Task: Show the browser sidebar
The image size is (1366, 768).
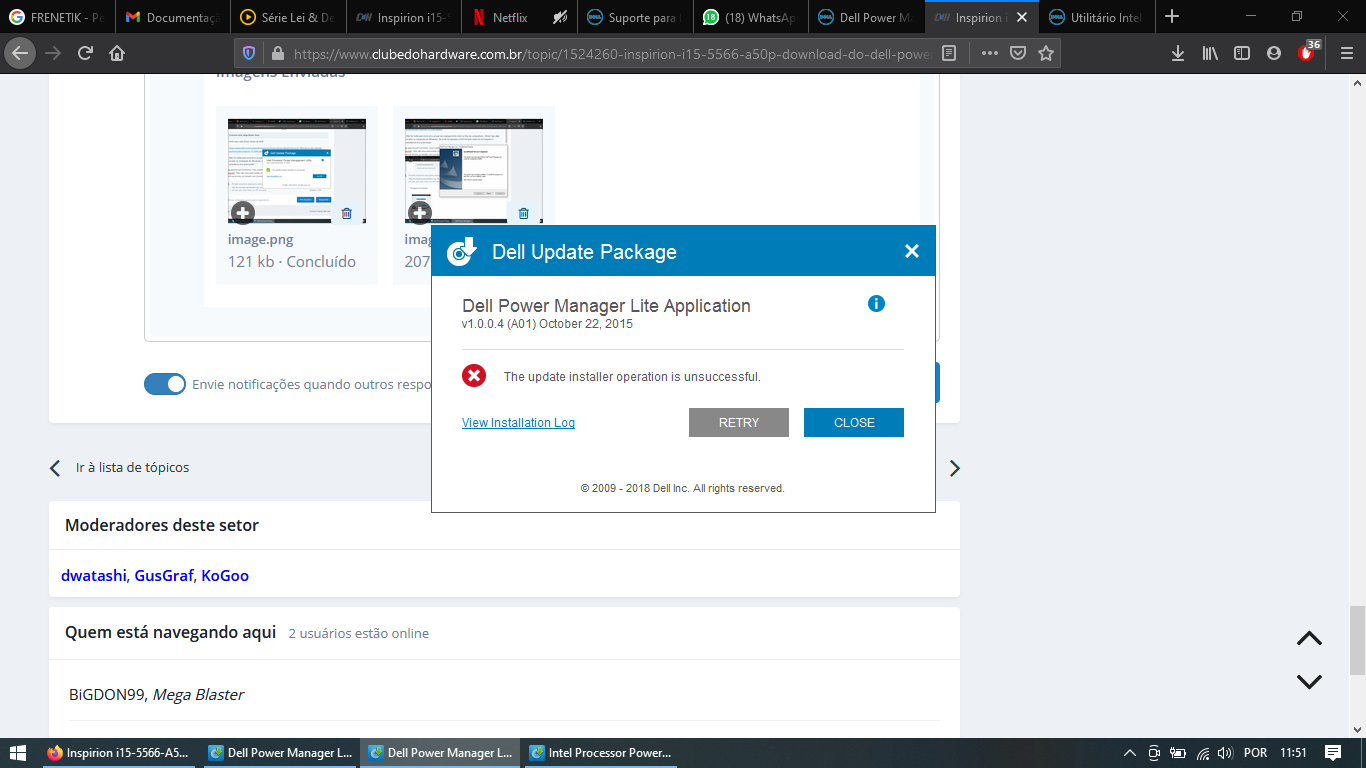Action: tap(1242, 53)
